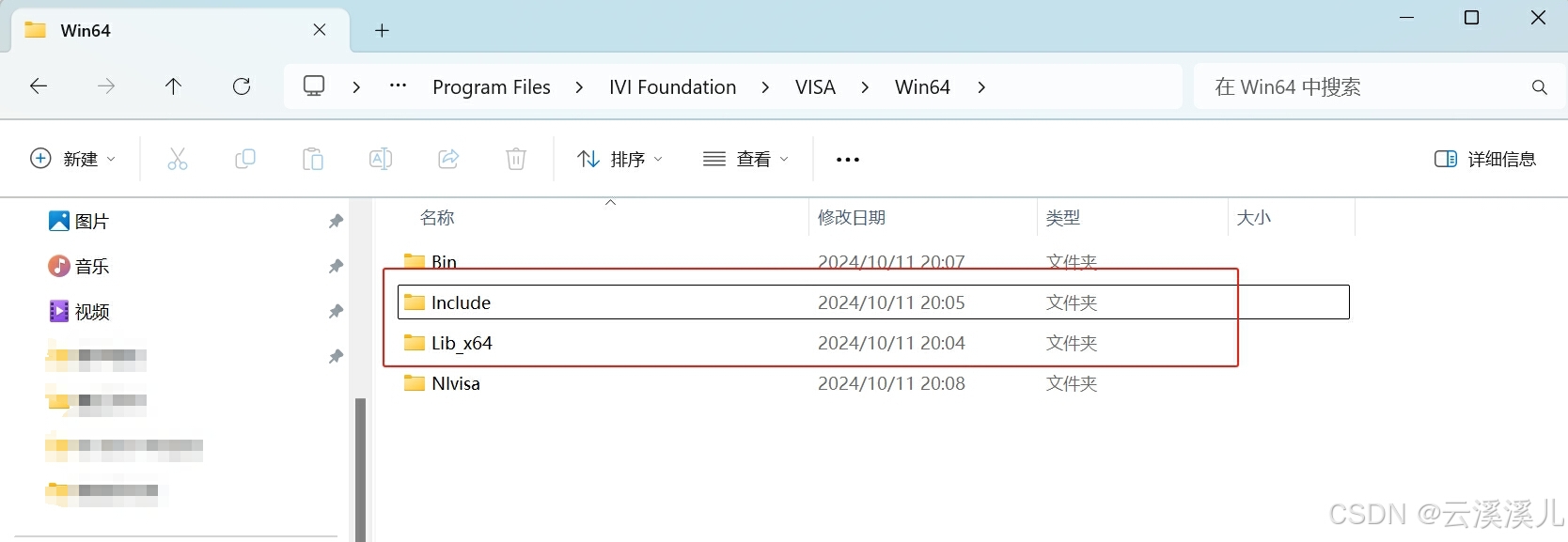The image size is (1568, 542).
Task: Expand chevron after This PC icon
Action: pyautogui.click(x=356, y=87)
